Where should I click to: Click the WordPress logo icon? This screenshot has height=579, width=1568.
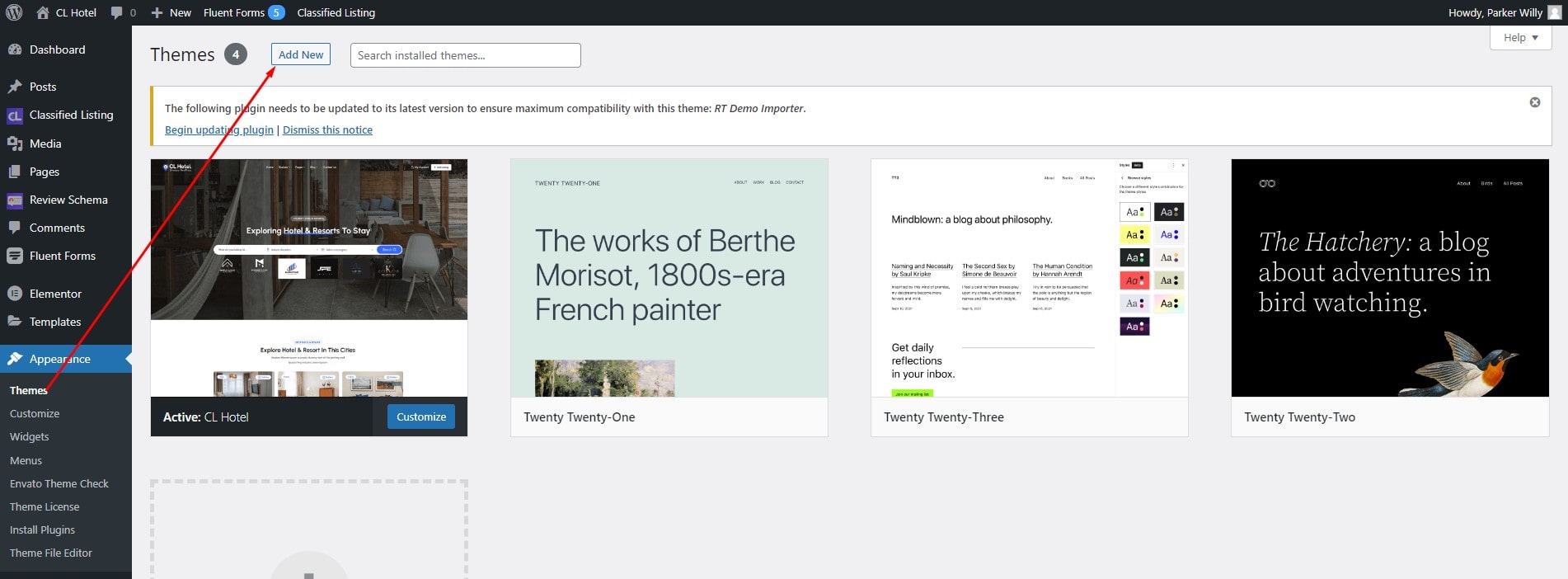coord(14,12)
